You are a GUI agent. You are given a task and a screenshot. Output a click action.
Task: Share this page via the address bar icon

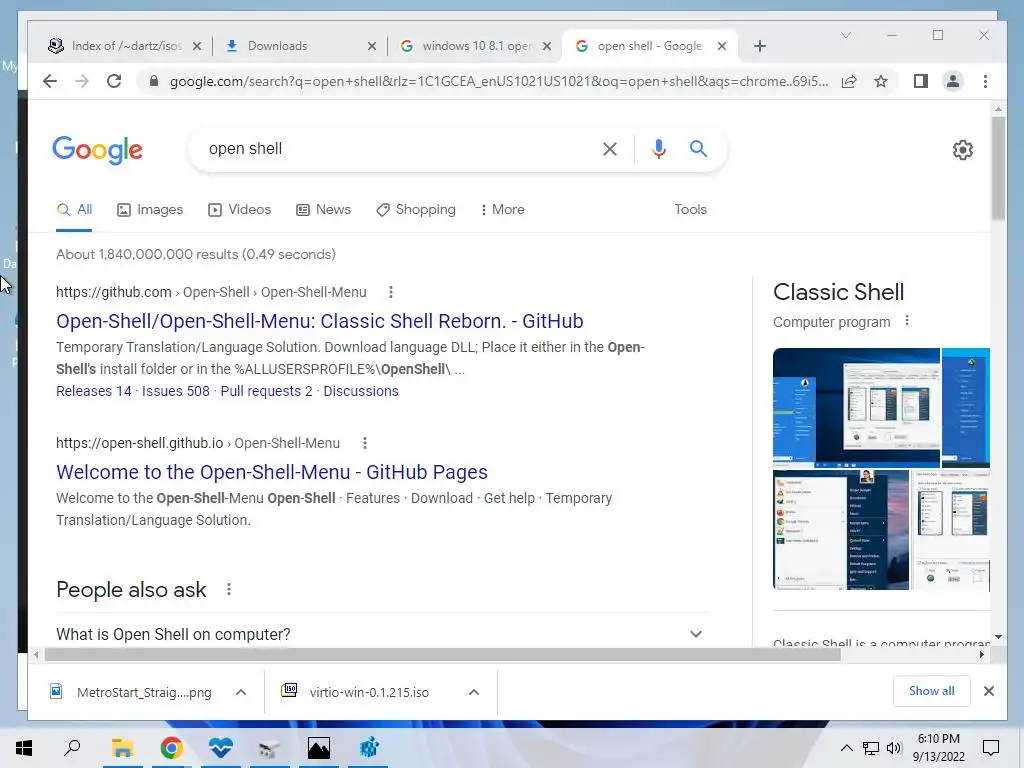(849, 81)
